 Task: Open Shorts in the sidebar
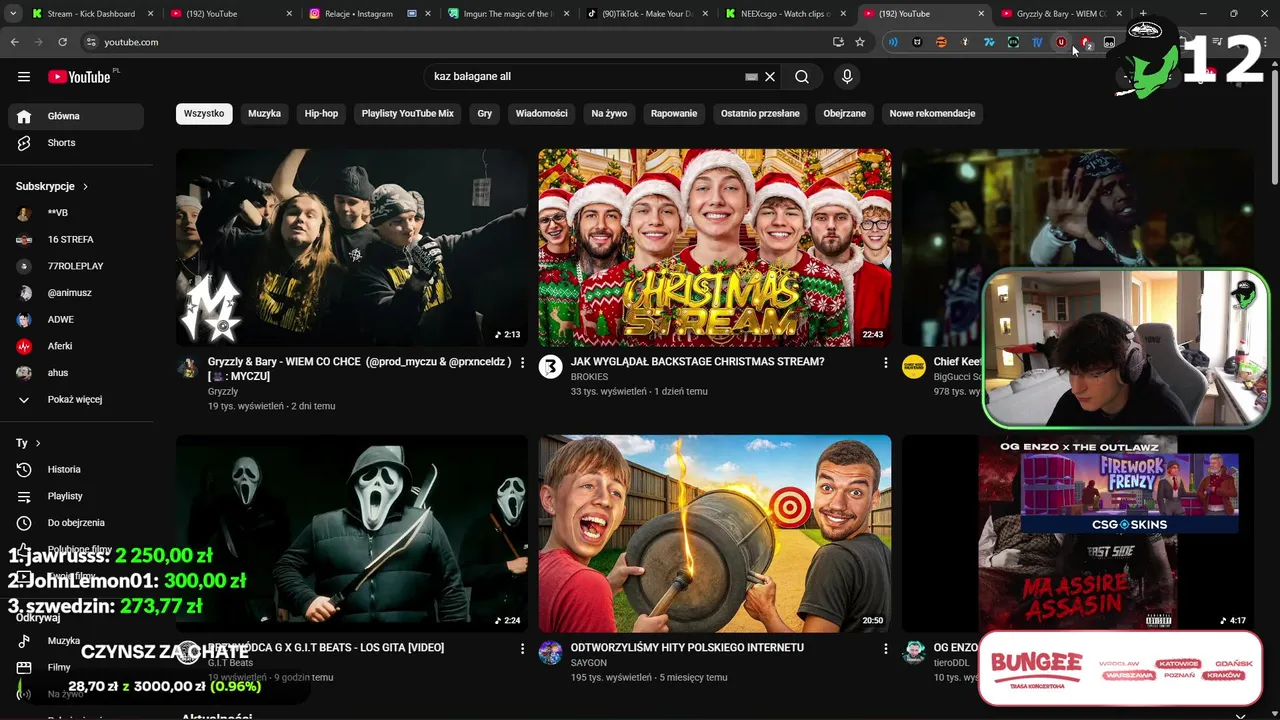click(x=76, y=143)
